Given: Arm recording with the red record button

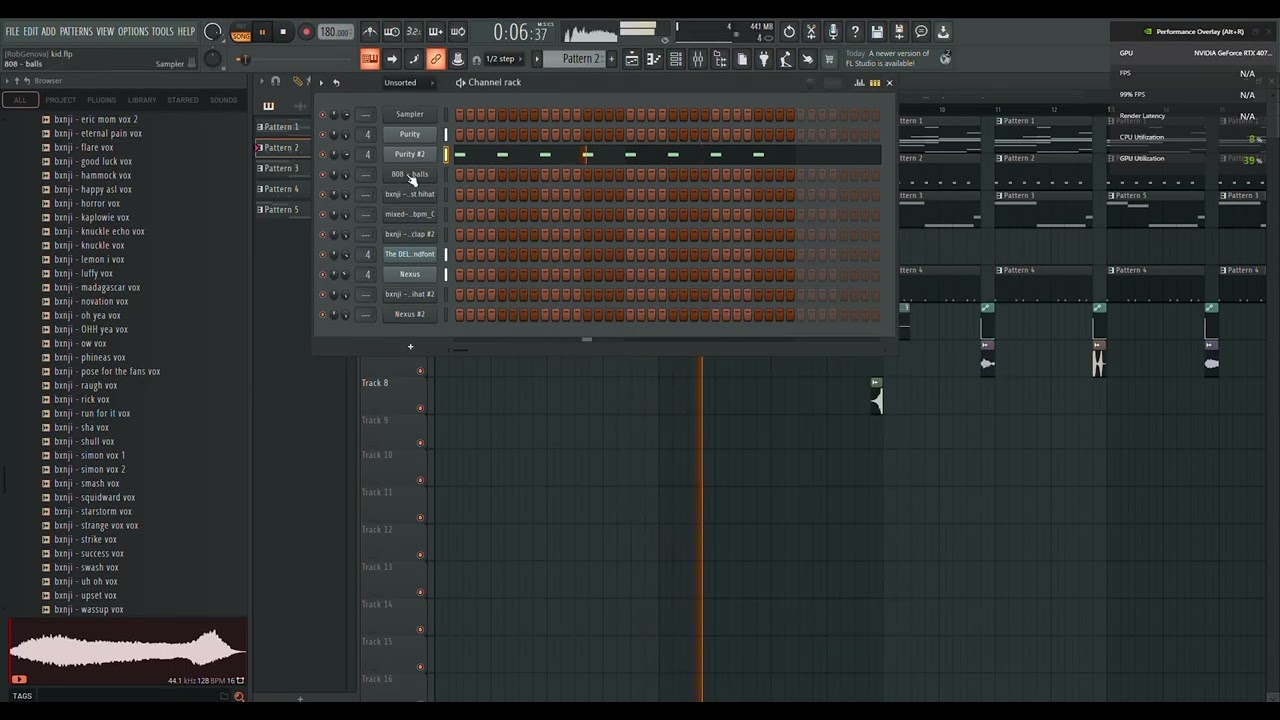Looking at the screenshot, I should click(306, 32).
